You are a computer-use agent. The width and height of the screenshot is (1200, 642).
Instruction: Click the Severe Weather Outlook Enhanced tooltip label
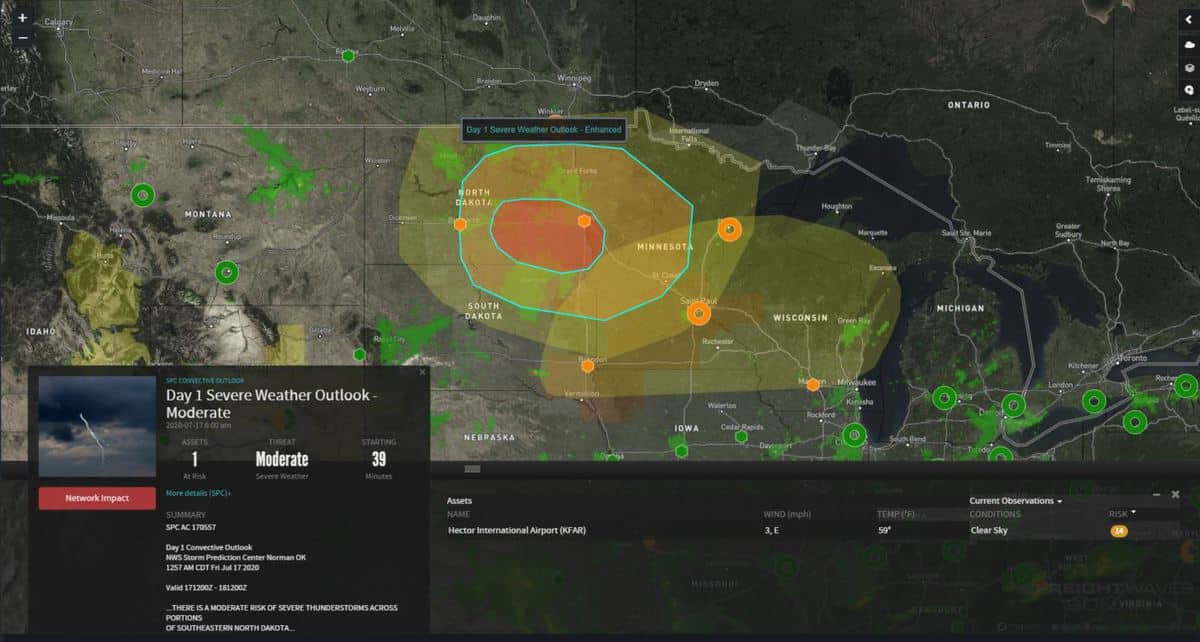tap(543, 130)
